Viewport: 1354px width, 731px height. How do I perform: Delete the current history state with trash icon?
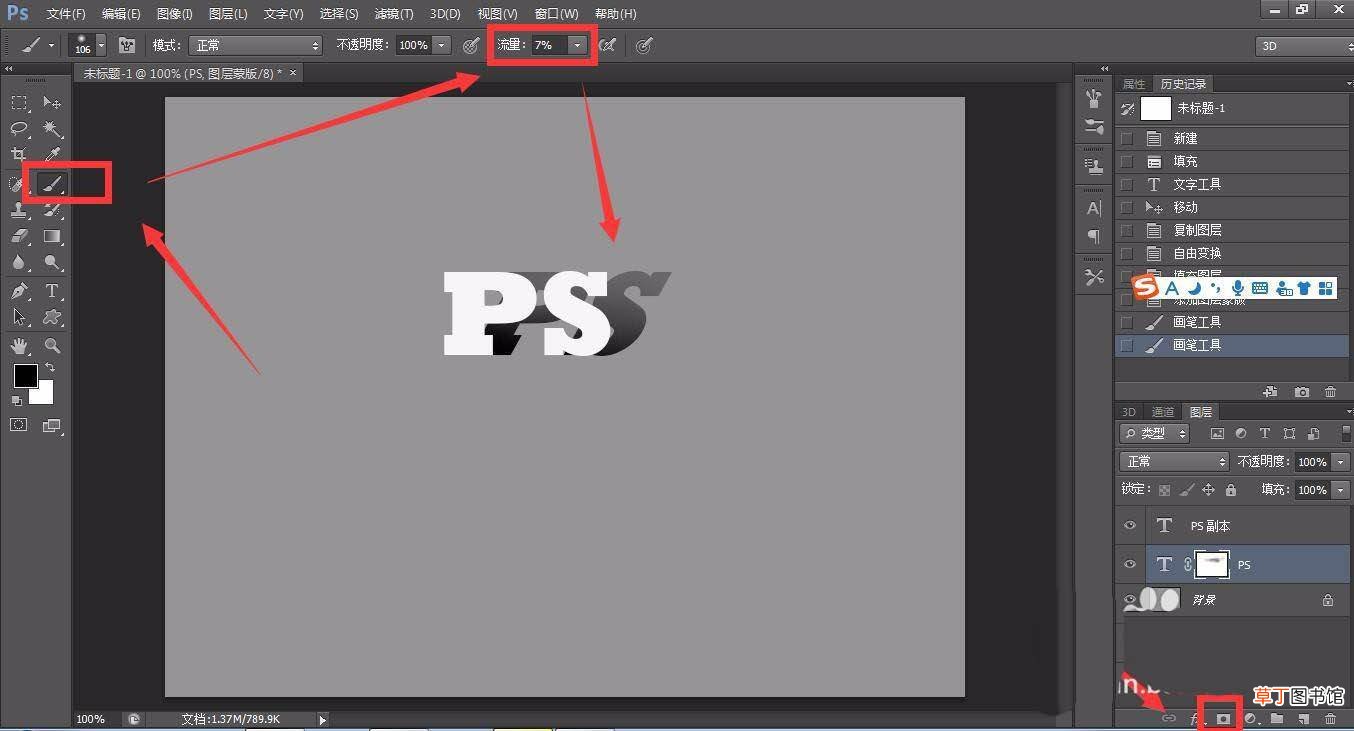tap(1330, 392)
